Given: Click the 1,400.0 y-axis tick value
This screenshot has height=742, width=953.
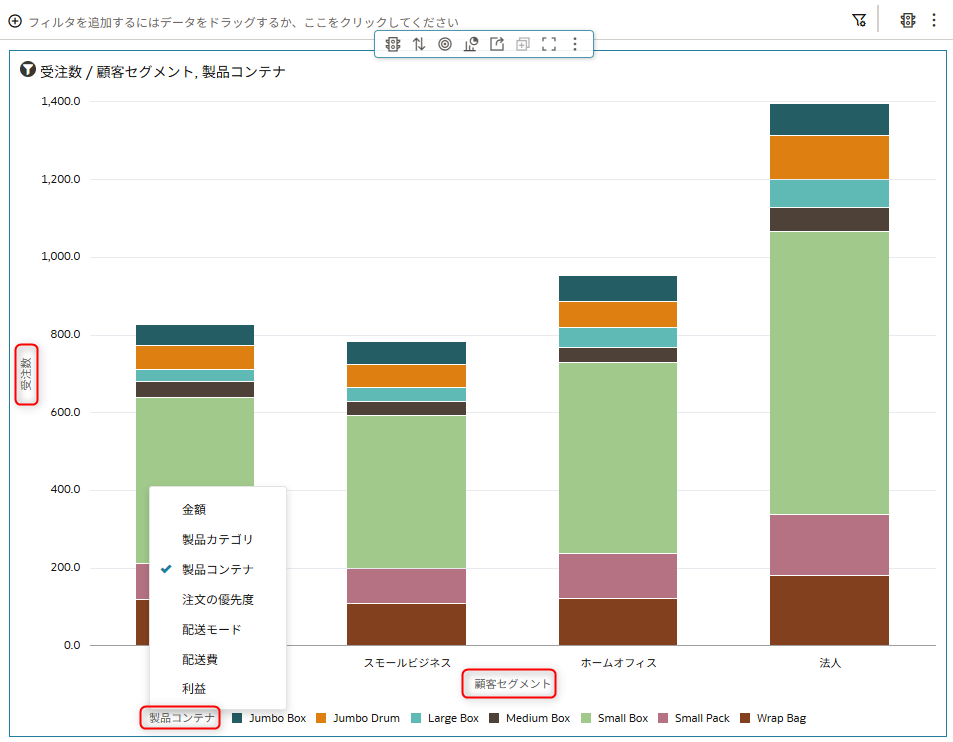Looking at the screenshot, I should 60,101.
